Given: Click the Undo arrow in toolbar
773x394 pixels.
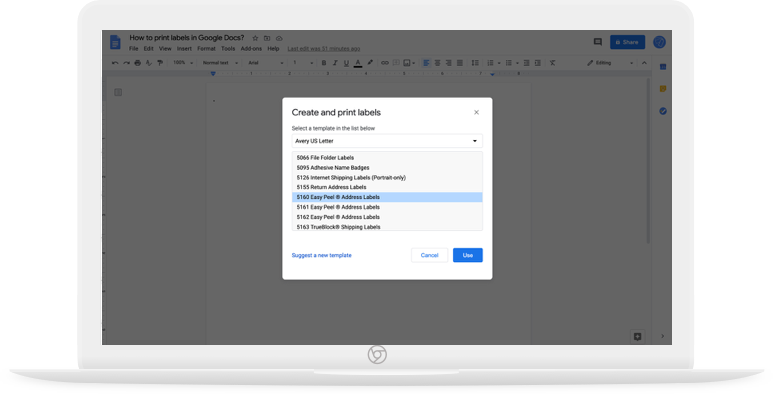Looking at the screenshot, I should tap(115, 63).
